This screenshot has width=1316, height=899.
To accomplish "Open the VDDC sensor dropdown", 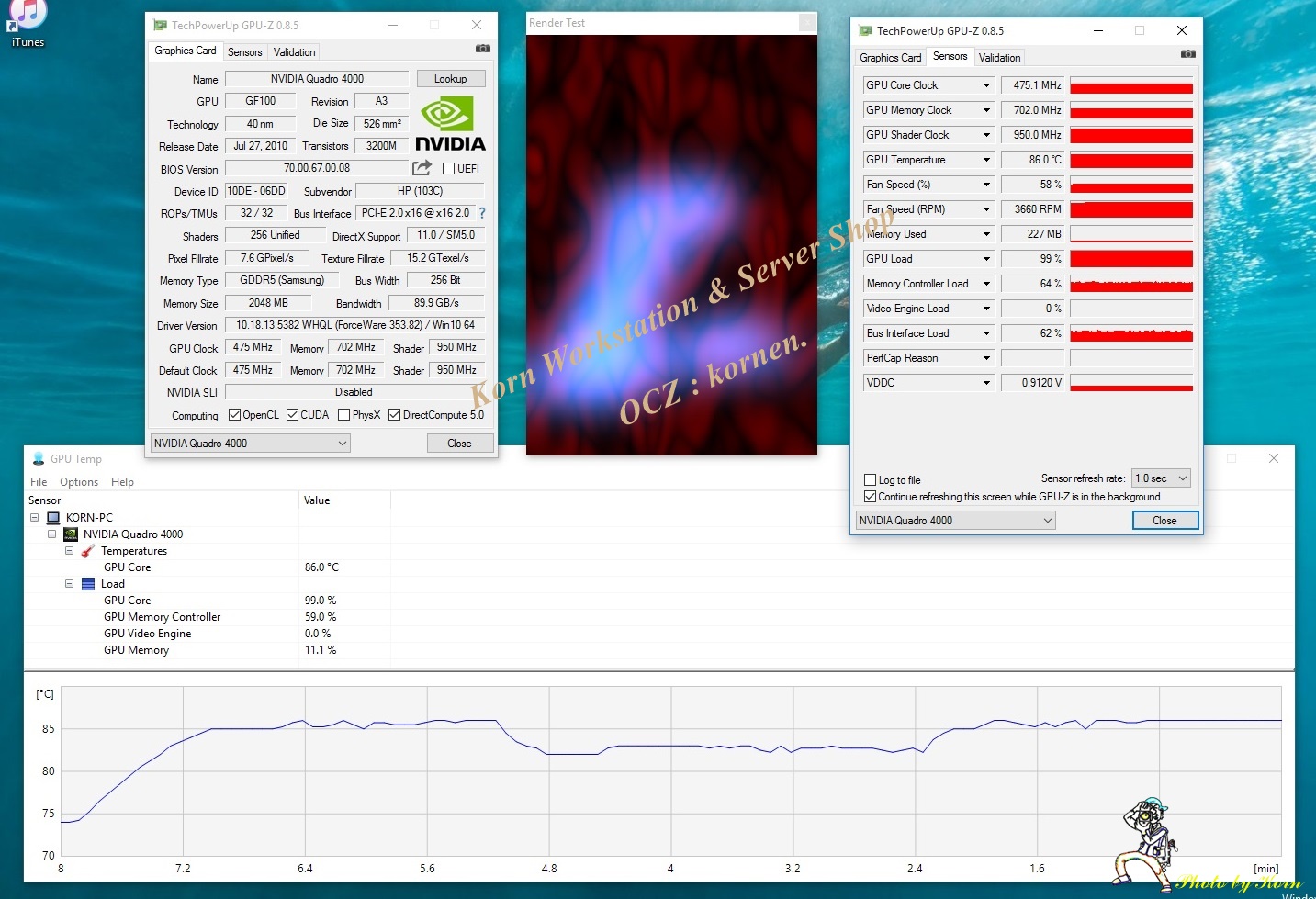I will tap(987, 383).
